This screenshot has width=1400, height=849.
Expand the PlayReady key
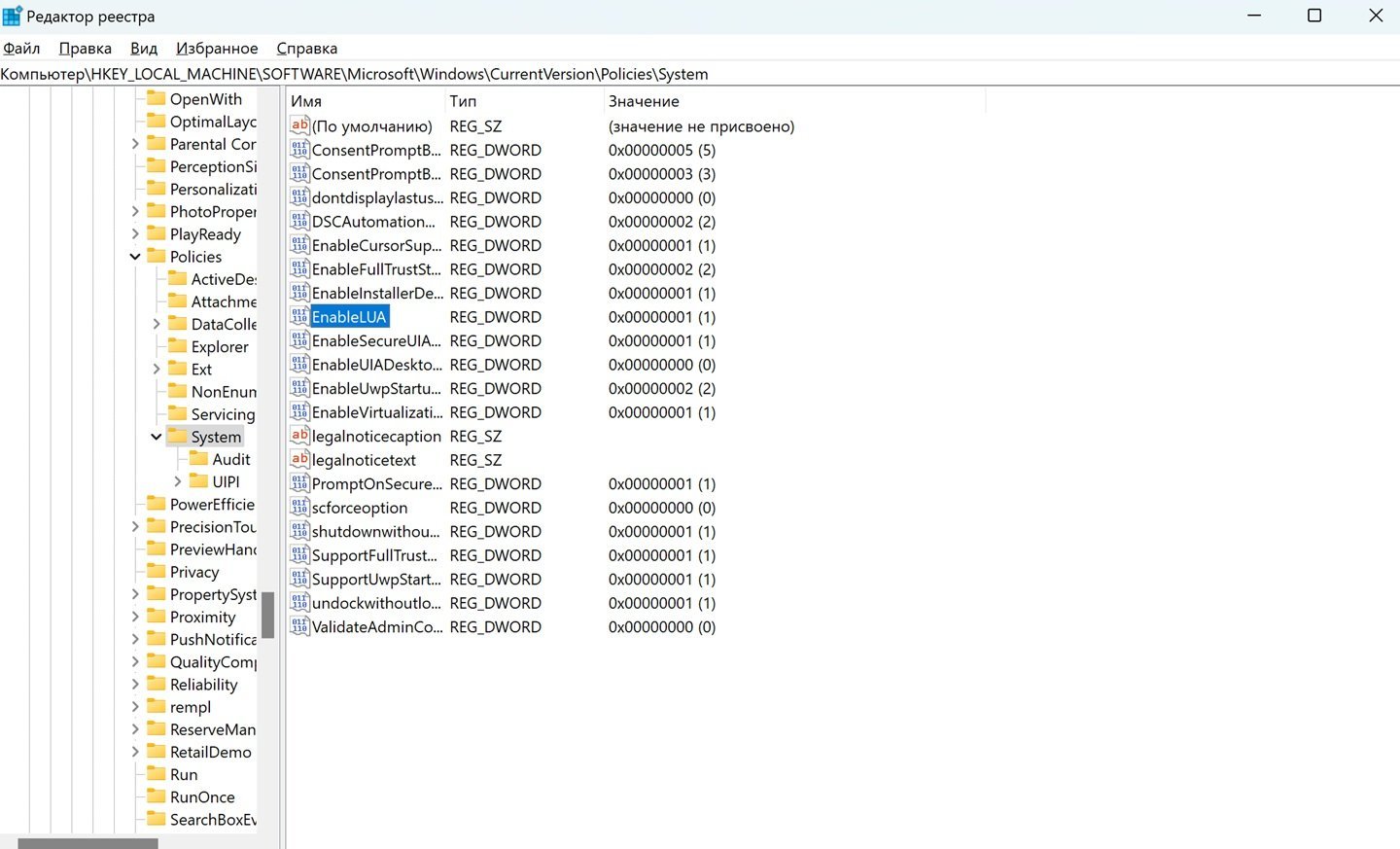tap(135, 233)
